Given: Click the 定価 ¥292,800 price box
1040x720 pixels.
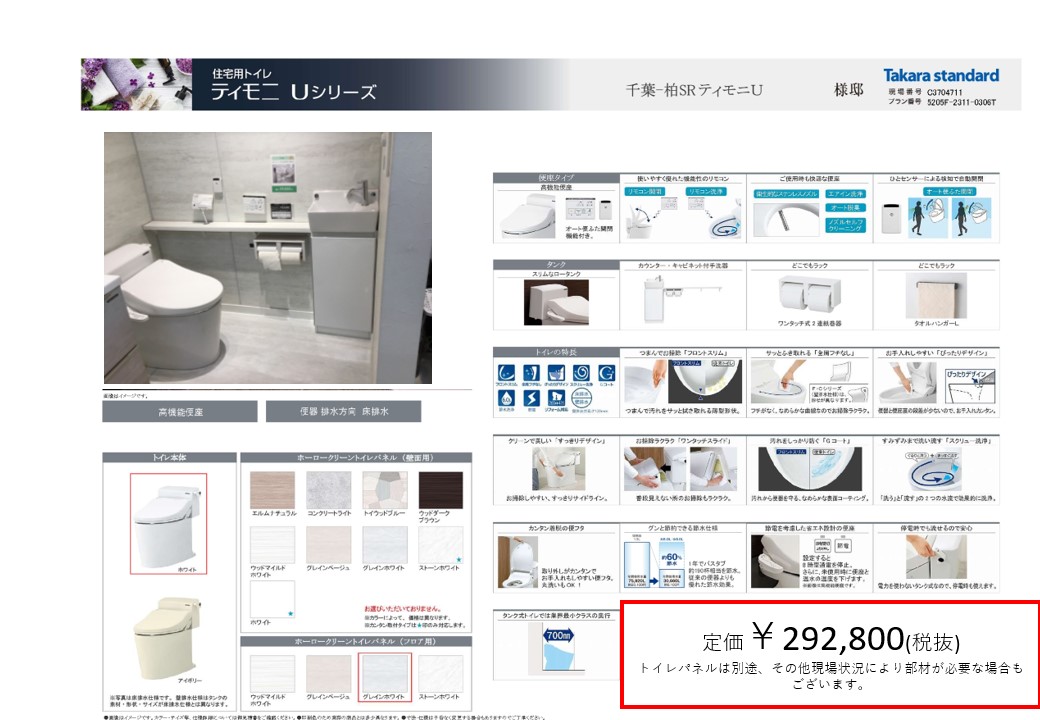Looking at the screenshot, I should point(830,654).
